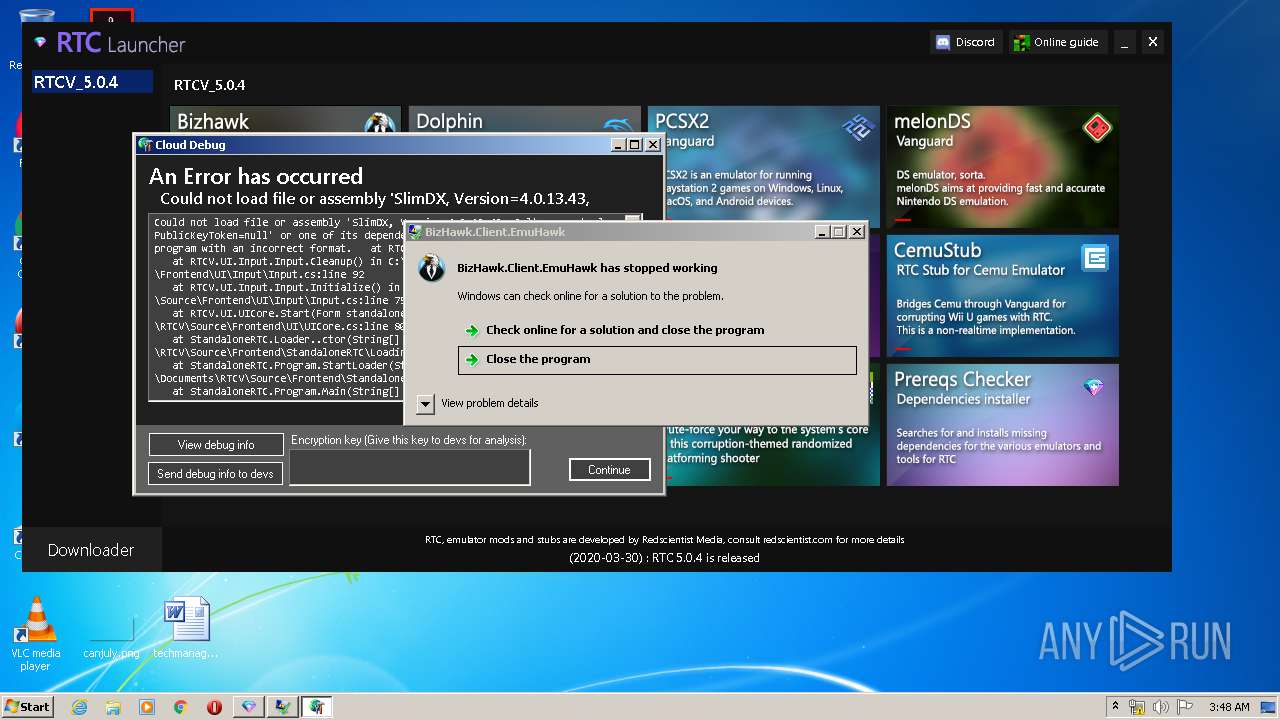Choose Close the program option
The height and width of the screenshot is (720, 1280).
(x=657, y=359)
